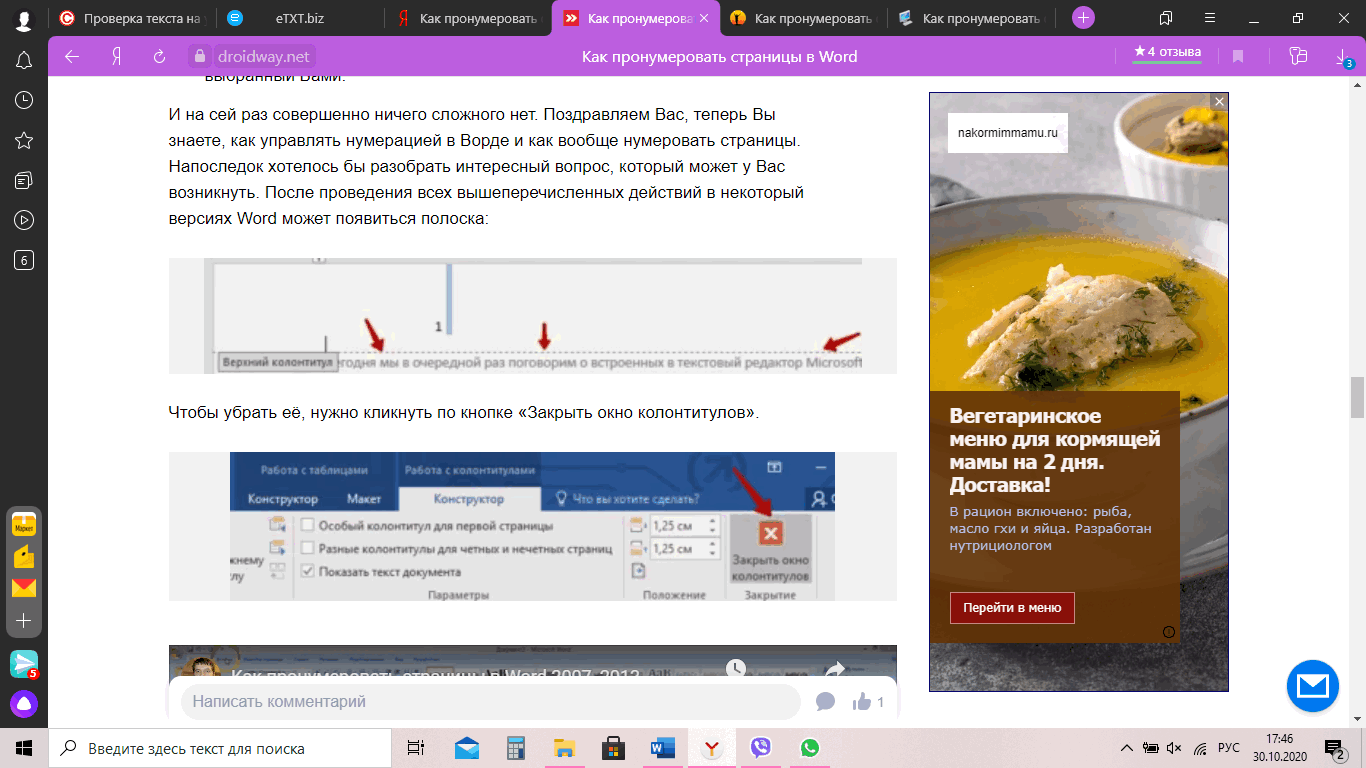Open the notifications bell in sidebar
Viewport: 1366px width, 768px height.
coord(24,60)
